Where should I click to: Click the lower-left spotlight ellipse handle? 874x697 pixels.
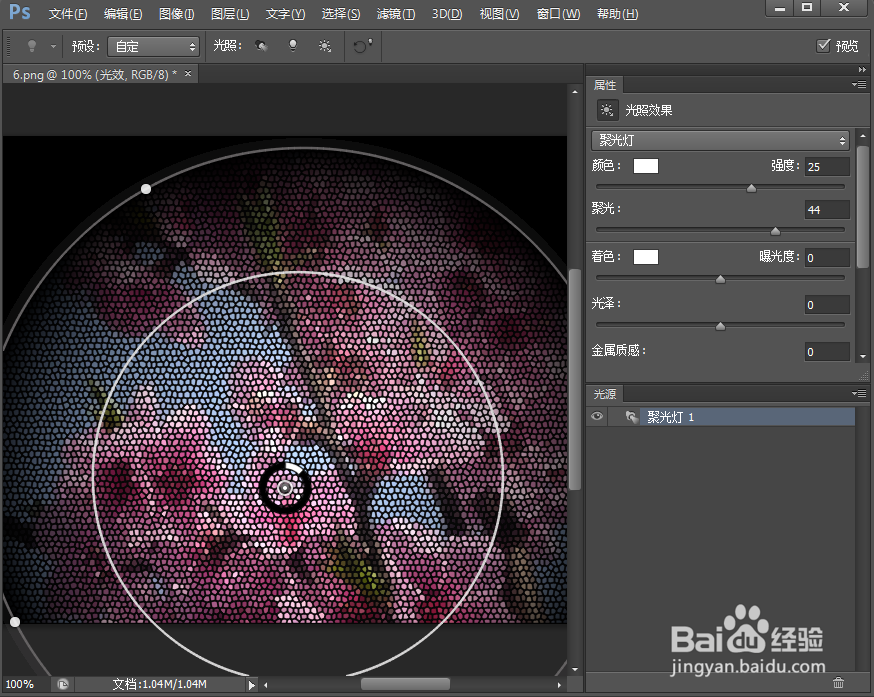coord(15,622)
